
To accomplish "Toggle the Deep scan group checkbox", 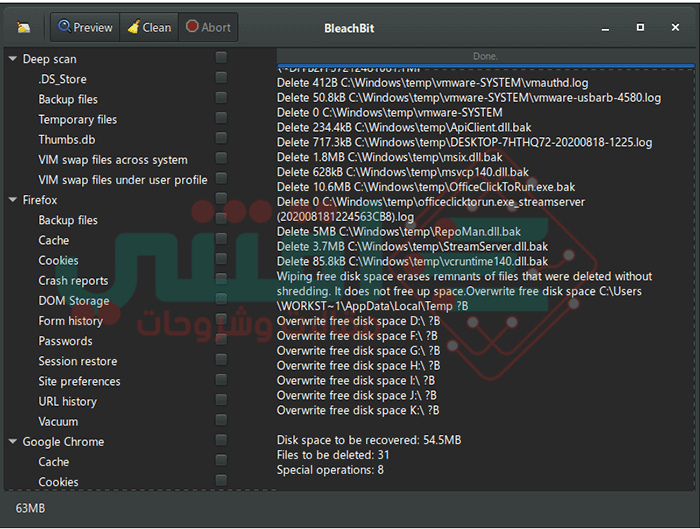I will 221,57.
